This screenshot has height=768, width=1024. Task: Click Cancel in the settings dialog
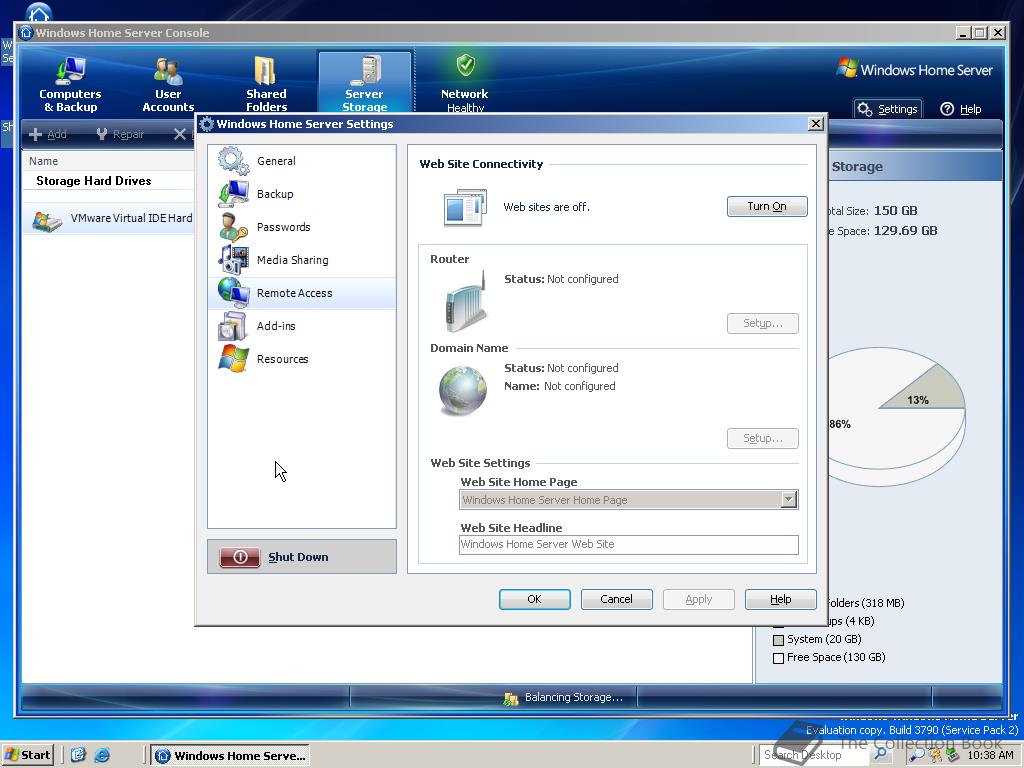pos(616,599)
